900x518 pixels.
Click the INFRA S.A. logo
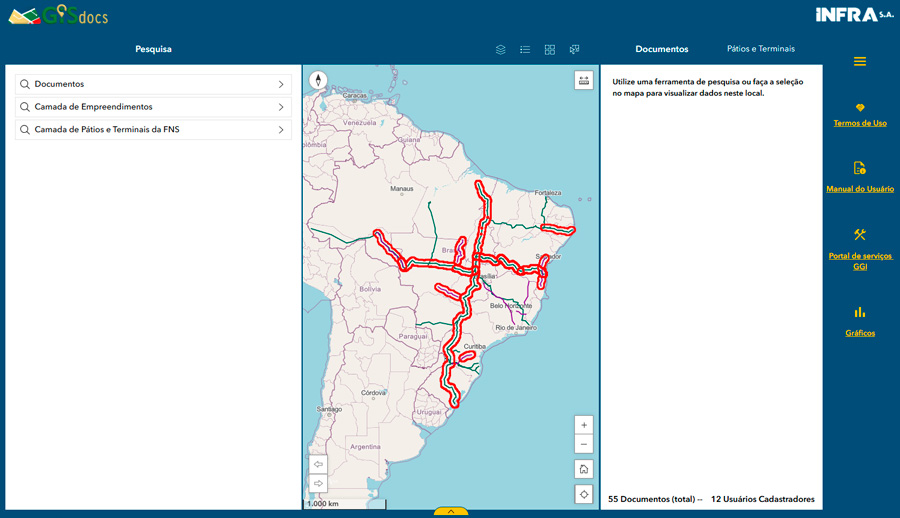click(854, 14)
